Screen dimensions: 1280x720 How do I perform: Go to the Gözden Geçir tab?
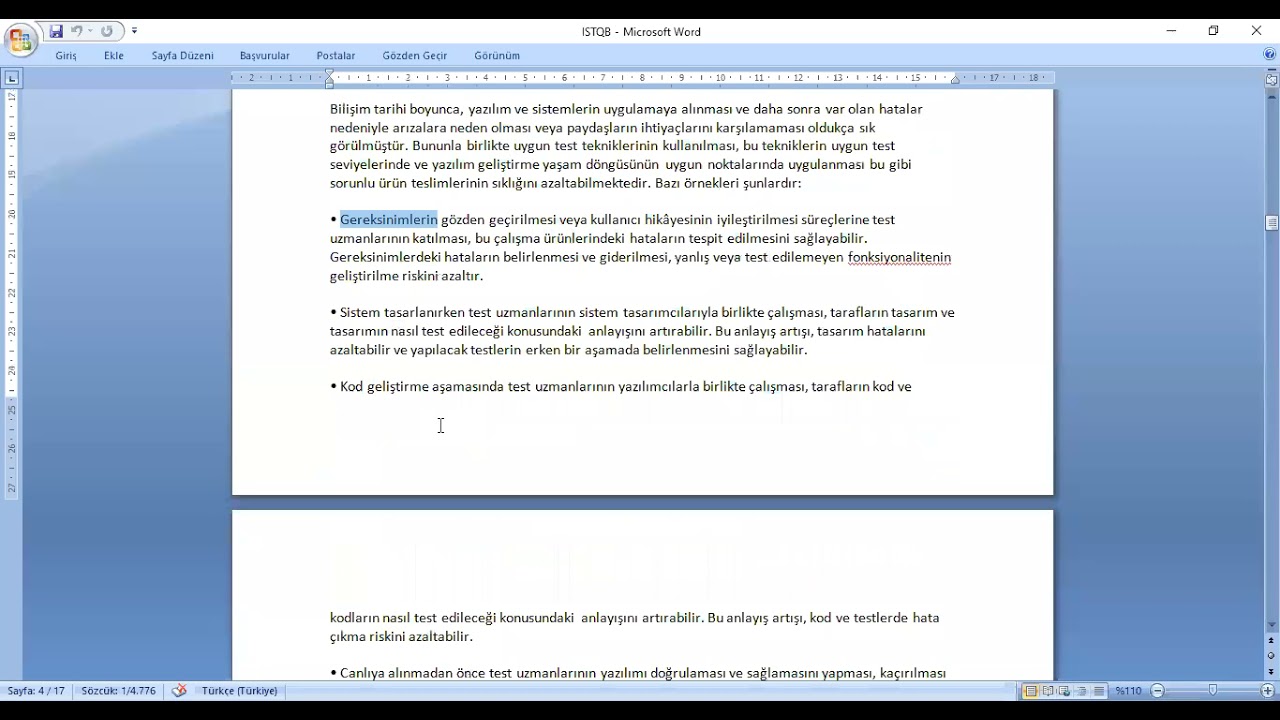415,56
